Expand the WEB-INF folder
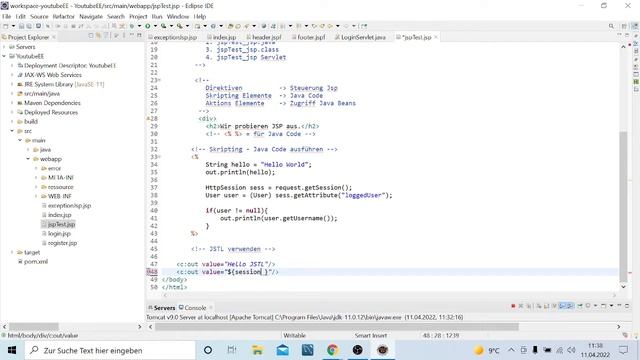Image resolution: width=640 pixels, height=360 pixels. [x=36, y=196]
